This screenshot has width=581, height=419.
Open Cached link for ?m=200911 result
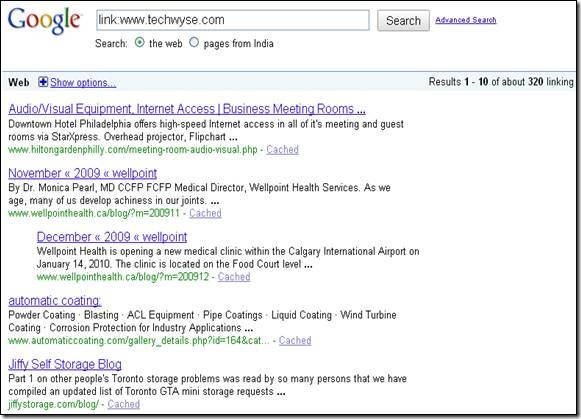coord(205,213)
